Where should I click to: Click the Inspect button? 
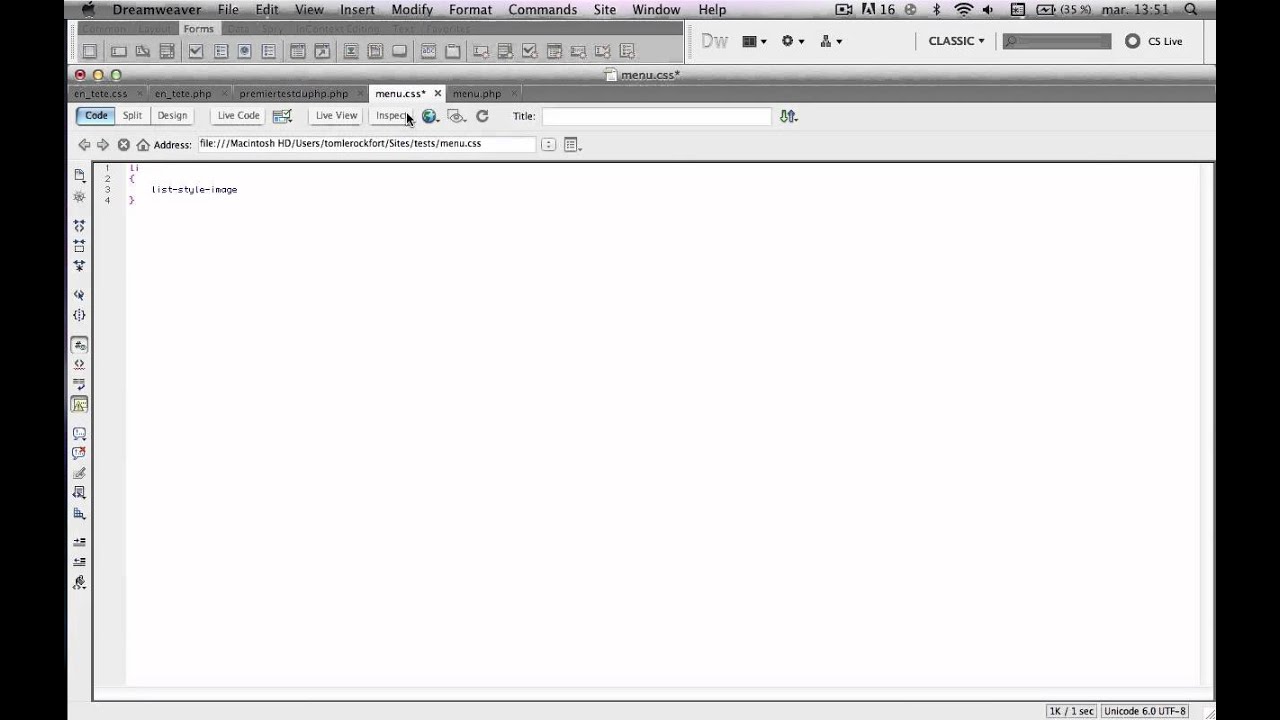391,116
